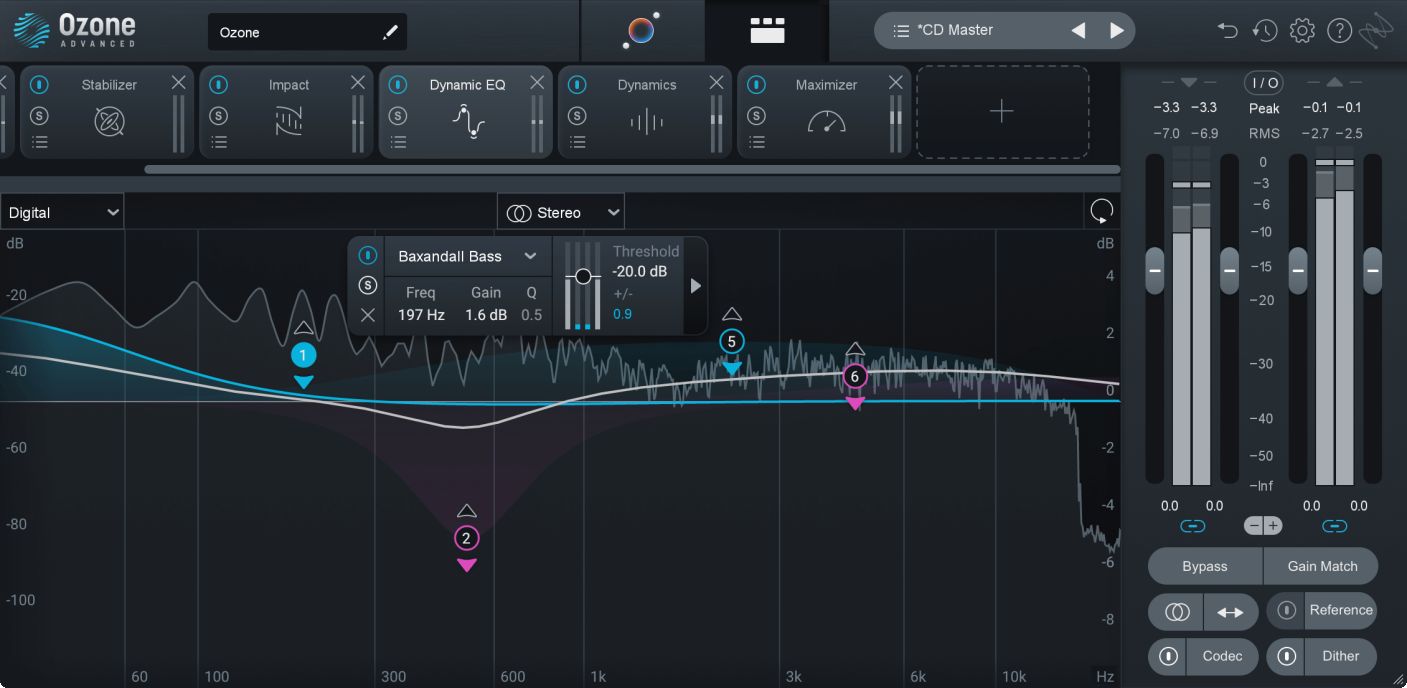Open the Stereo channel mode dropdown
The width and height of the screenshot is (1407, 688).
click(x=561, y=212)
